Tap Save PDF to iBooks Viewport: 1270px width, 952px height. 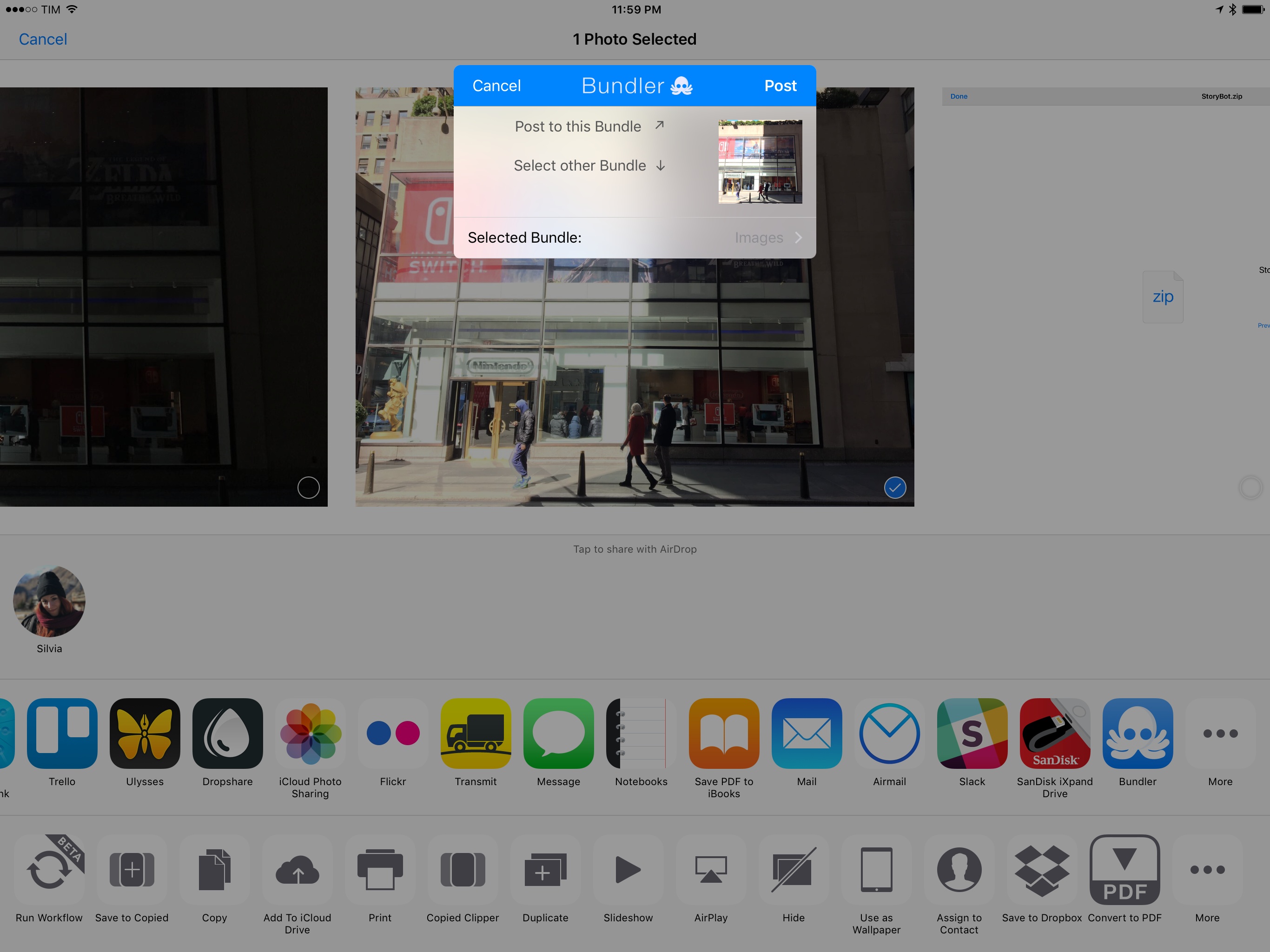click(723, 733)
